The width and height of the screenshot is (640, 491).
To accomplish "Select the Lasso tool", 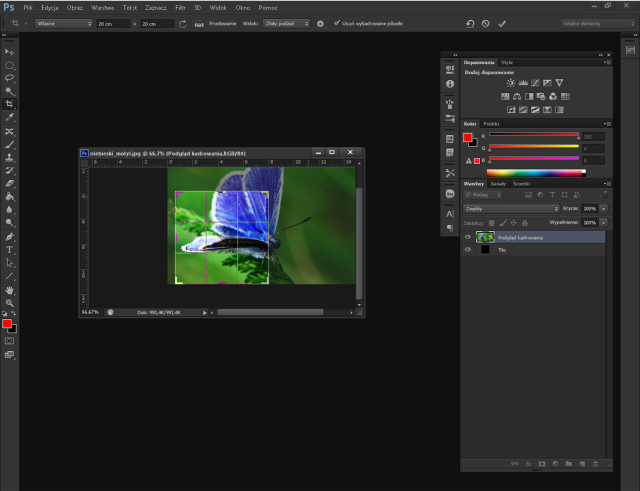I will click(9, 78).
